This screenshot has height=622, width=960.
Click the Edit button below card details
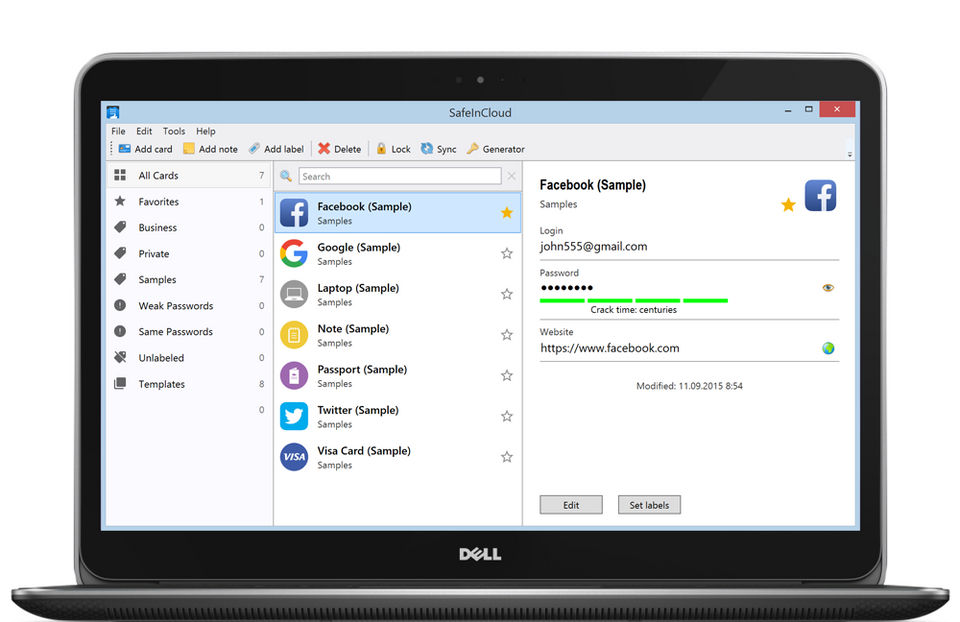571,505
